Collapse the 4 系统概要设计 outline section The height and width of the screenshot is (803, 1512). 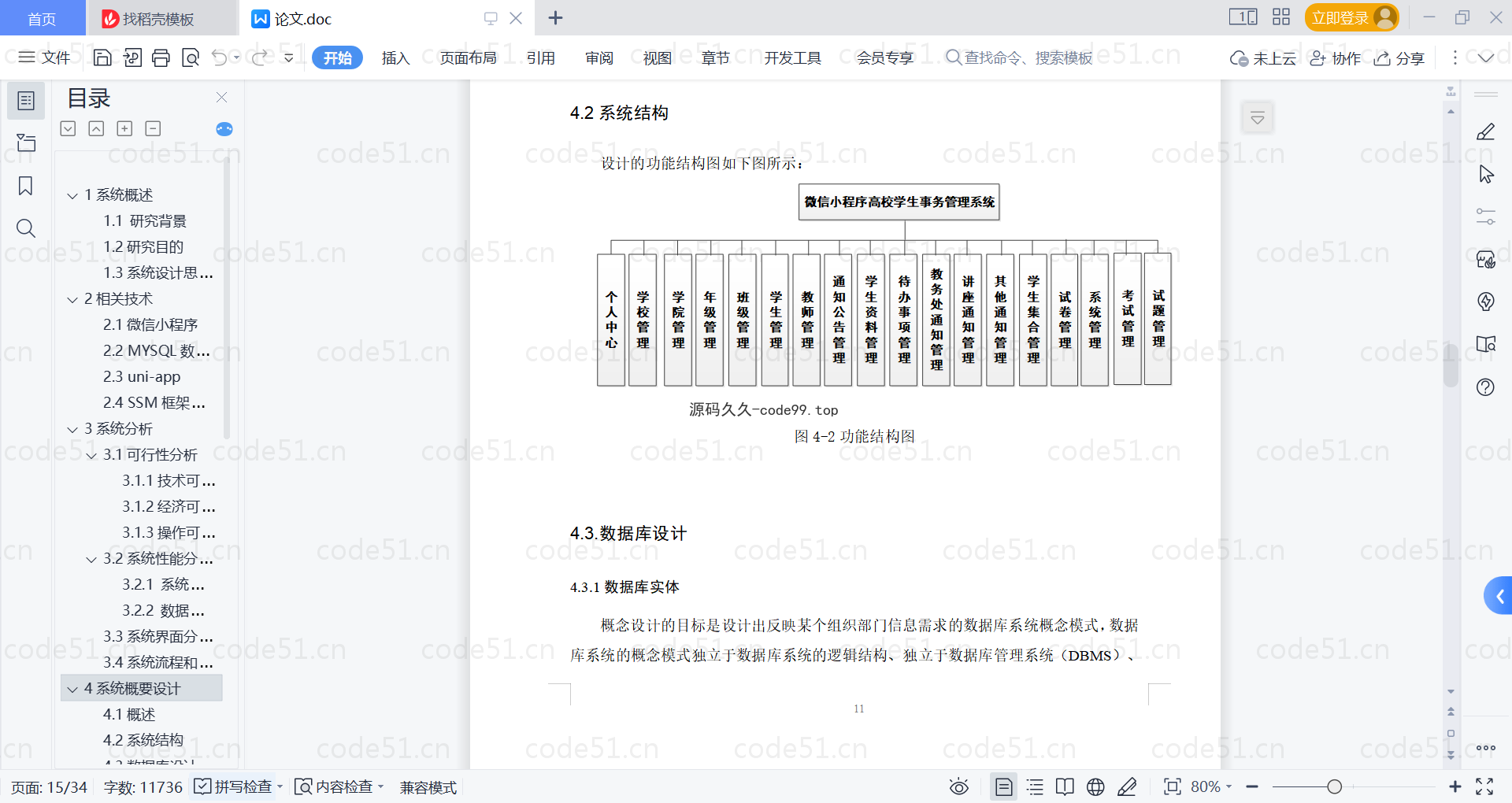[72, 689]
